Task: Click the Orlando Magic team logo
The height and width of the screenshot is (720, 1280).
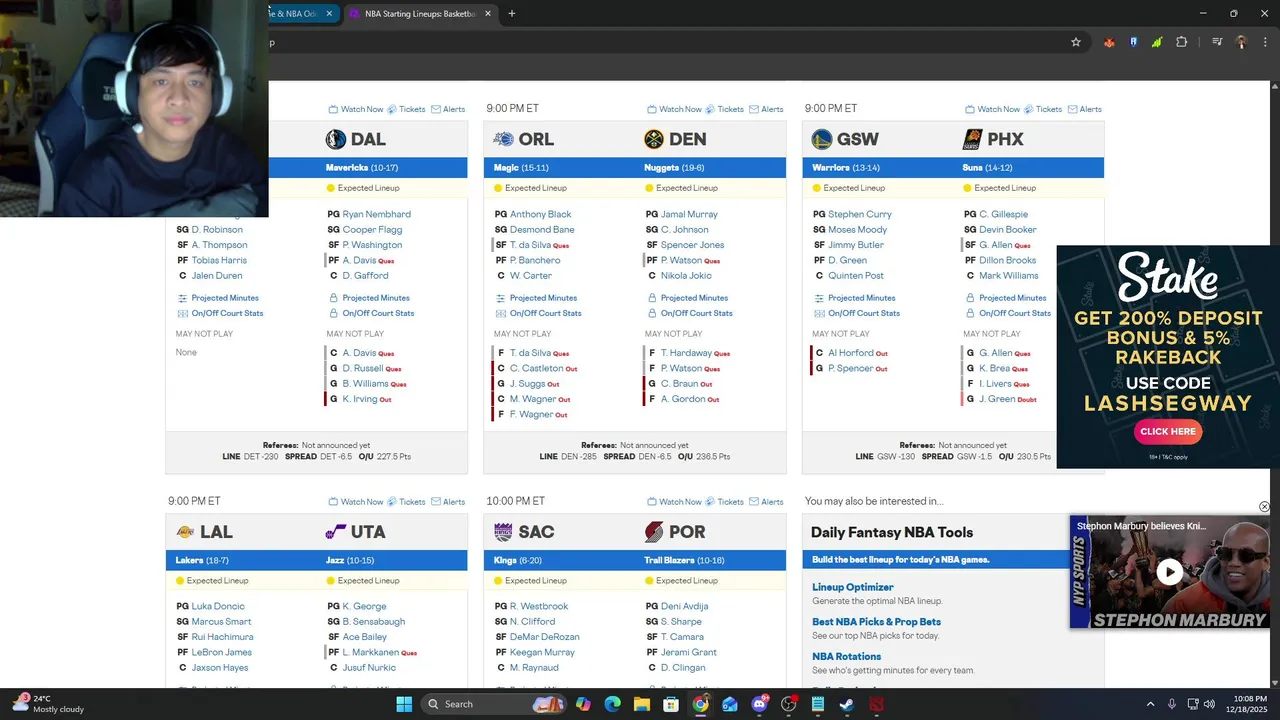Action: (x=504, y=139)
